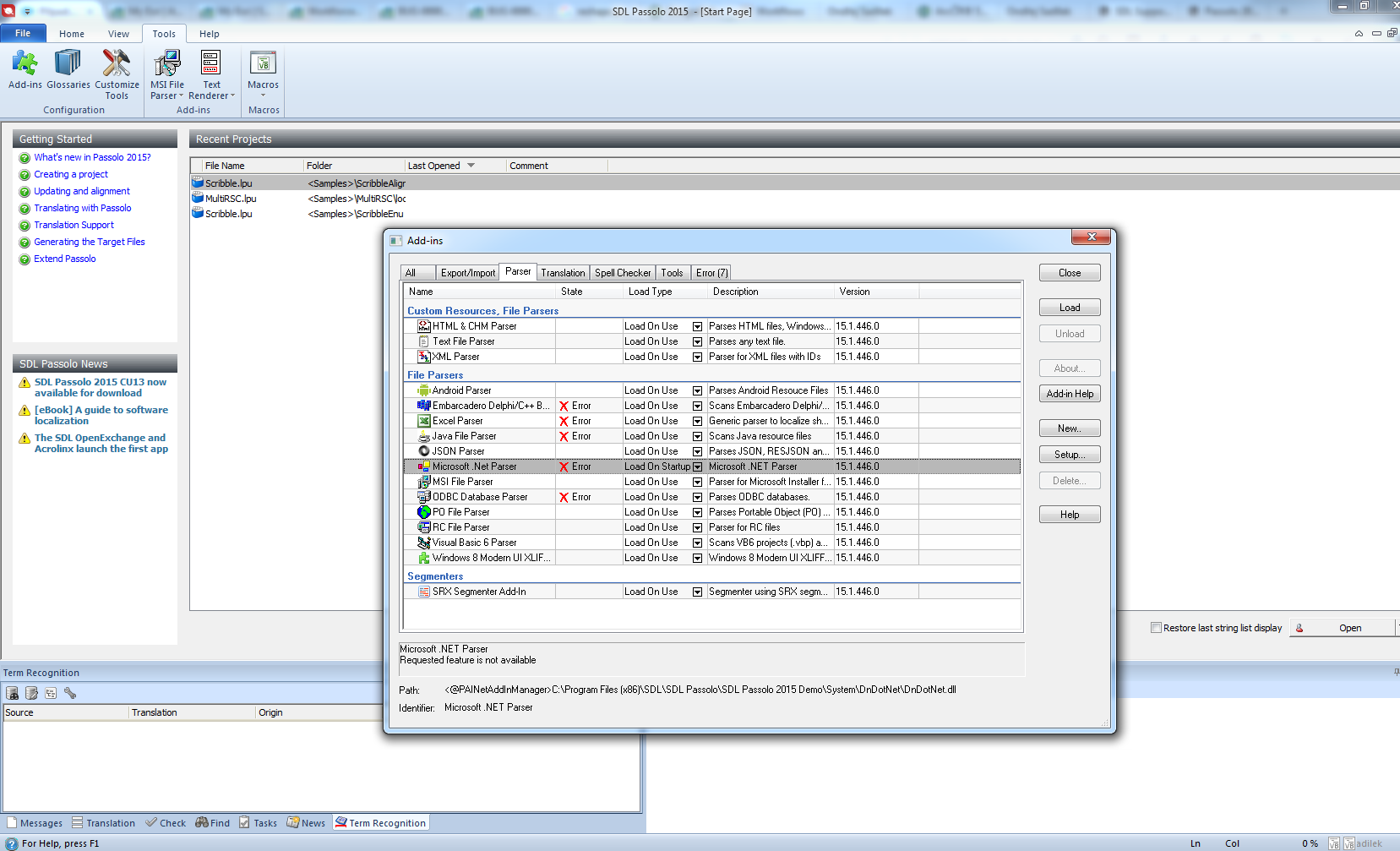Switch to Export/Import tab in Add-ins
The height and width of the screenshot is (851, 1400).
tap(468, 273)
